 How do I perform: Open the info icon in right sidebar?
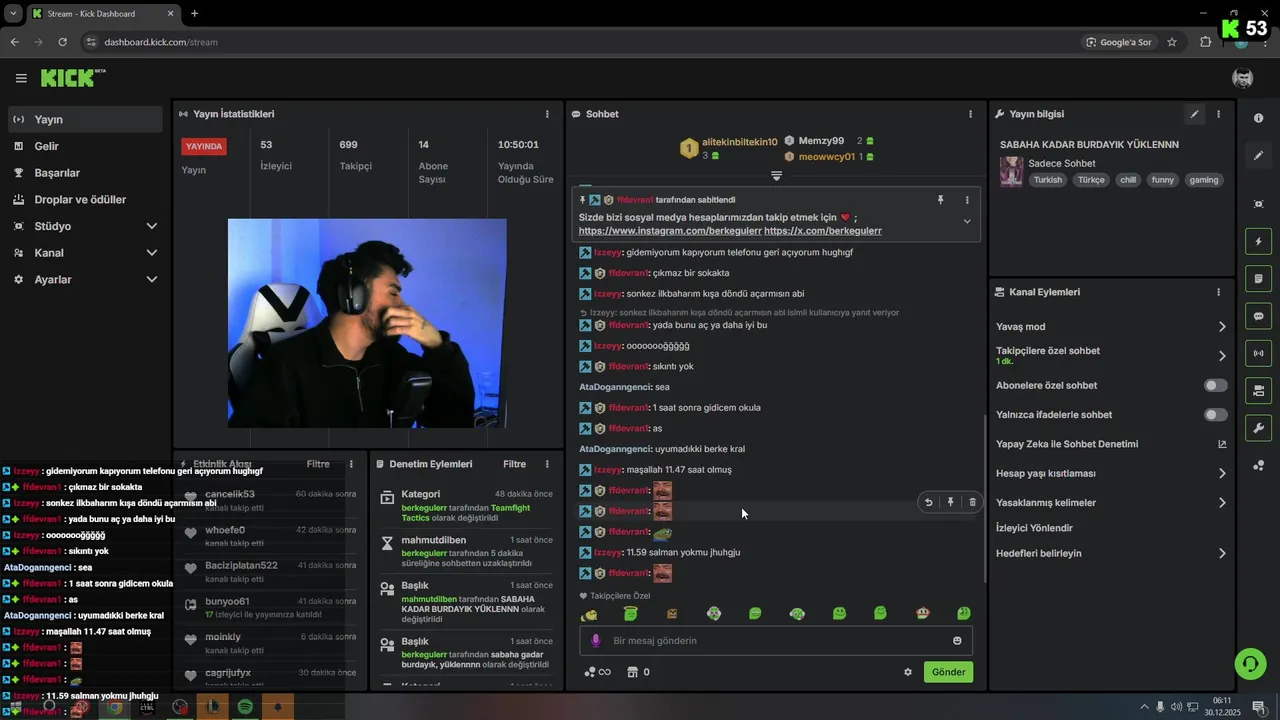[1258, 118]
